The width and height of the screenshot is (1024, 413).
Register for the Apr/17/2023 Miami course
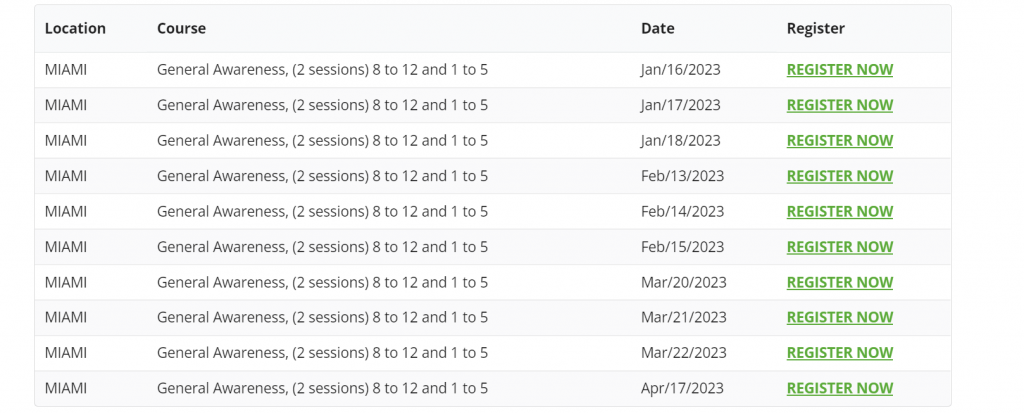point(839,388)
